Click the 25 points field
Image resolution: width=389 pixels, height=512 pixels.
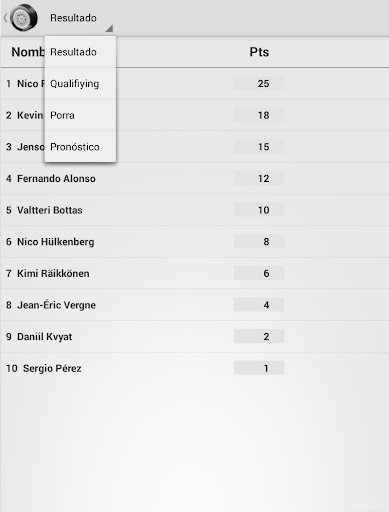click(x=259, y=83)
